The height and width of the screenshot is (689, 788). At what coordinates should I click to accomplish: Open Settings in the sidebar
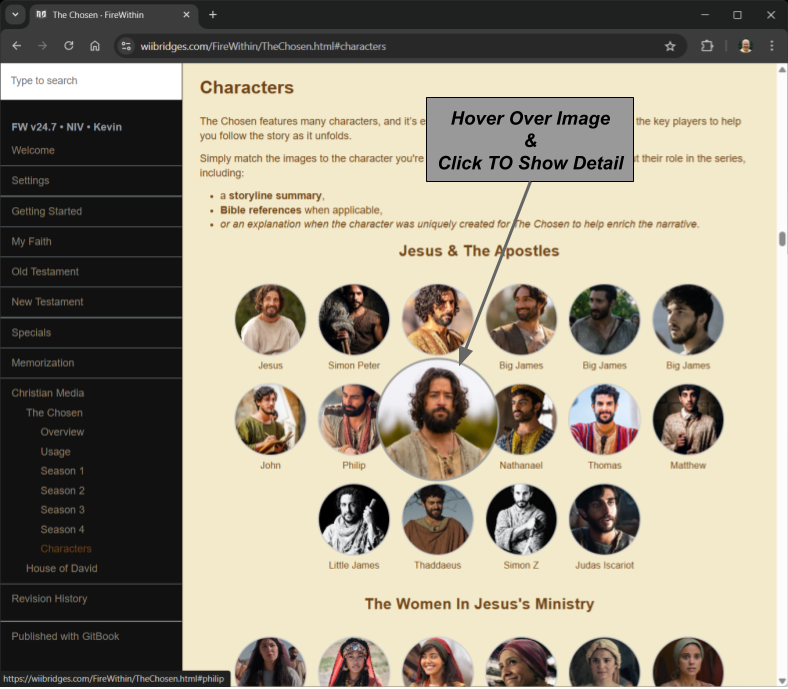[x=31, y=181]
